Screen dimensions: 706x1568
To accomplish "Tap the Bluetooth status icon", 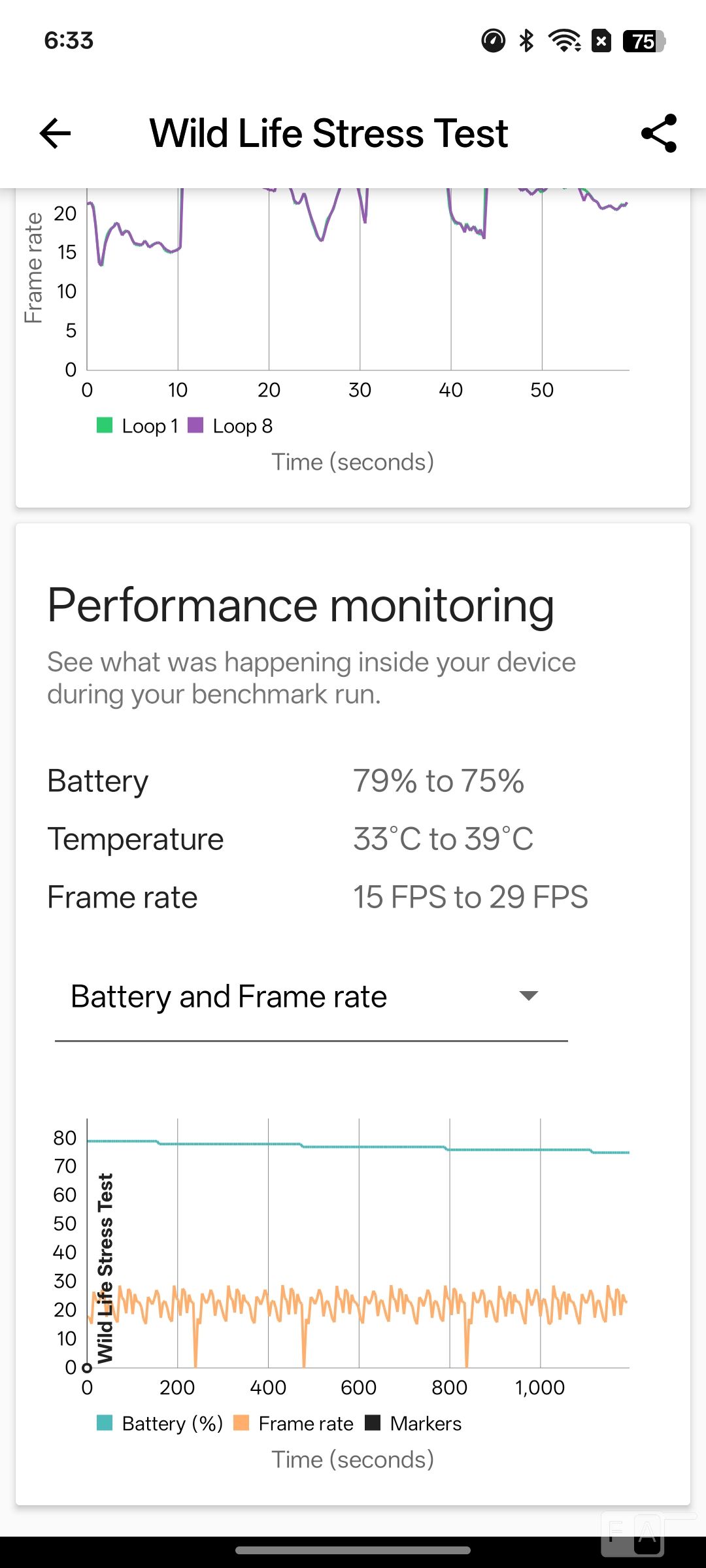I will 526,41.
